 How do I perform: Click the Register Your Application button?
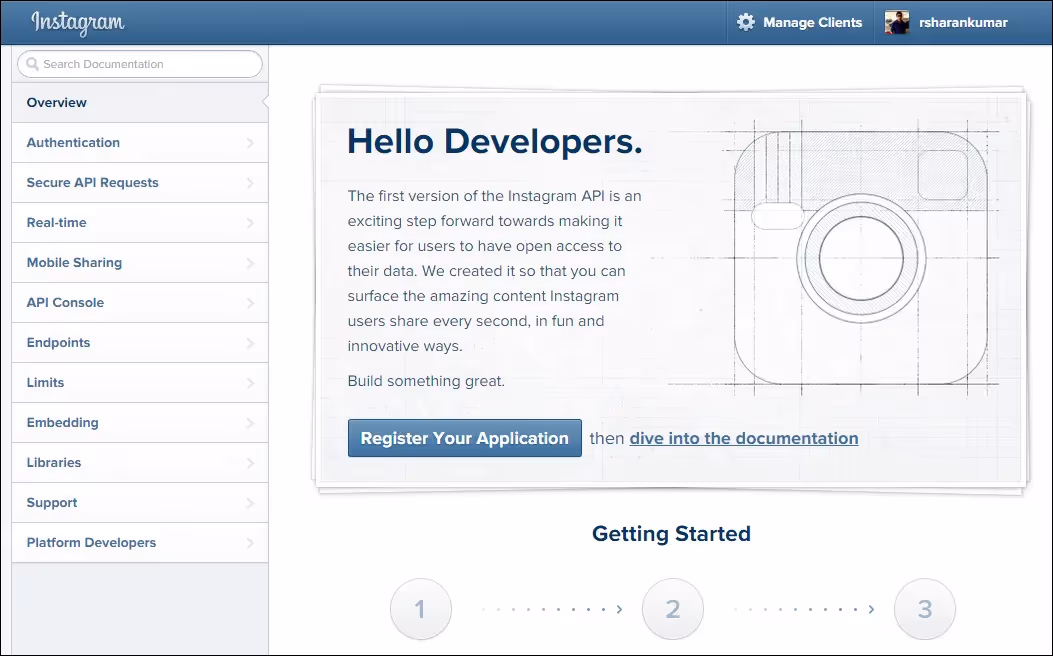pos(465,438)
